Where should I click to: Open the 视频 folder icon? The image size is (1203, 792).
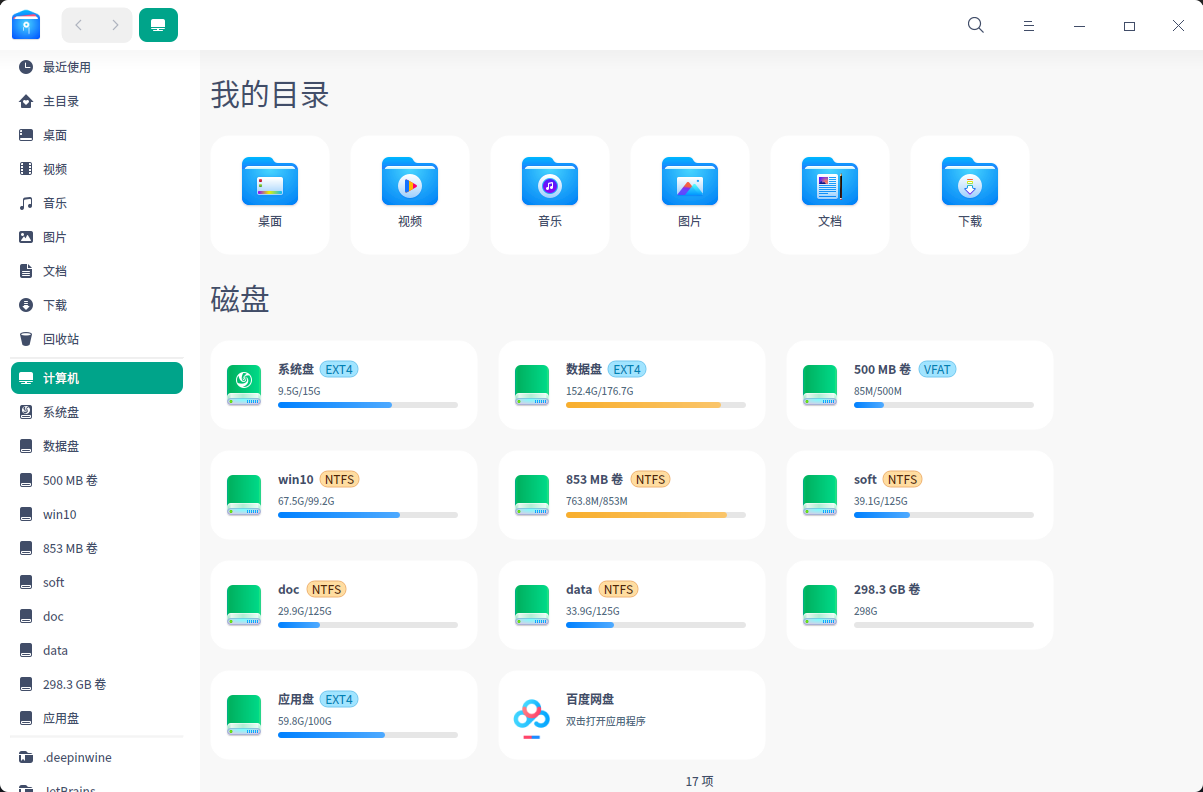[410, 183]
